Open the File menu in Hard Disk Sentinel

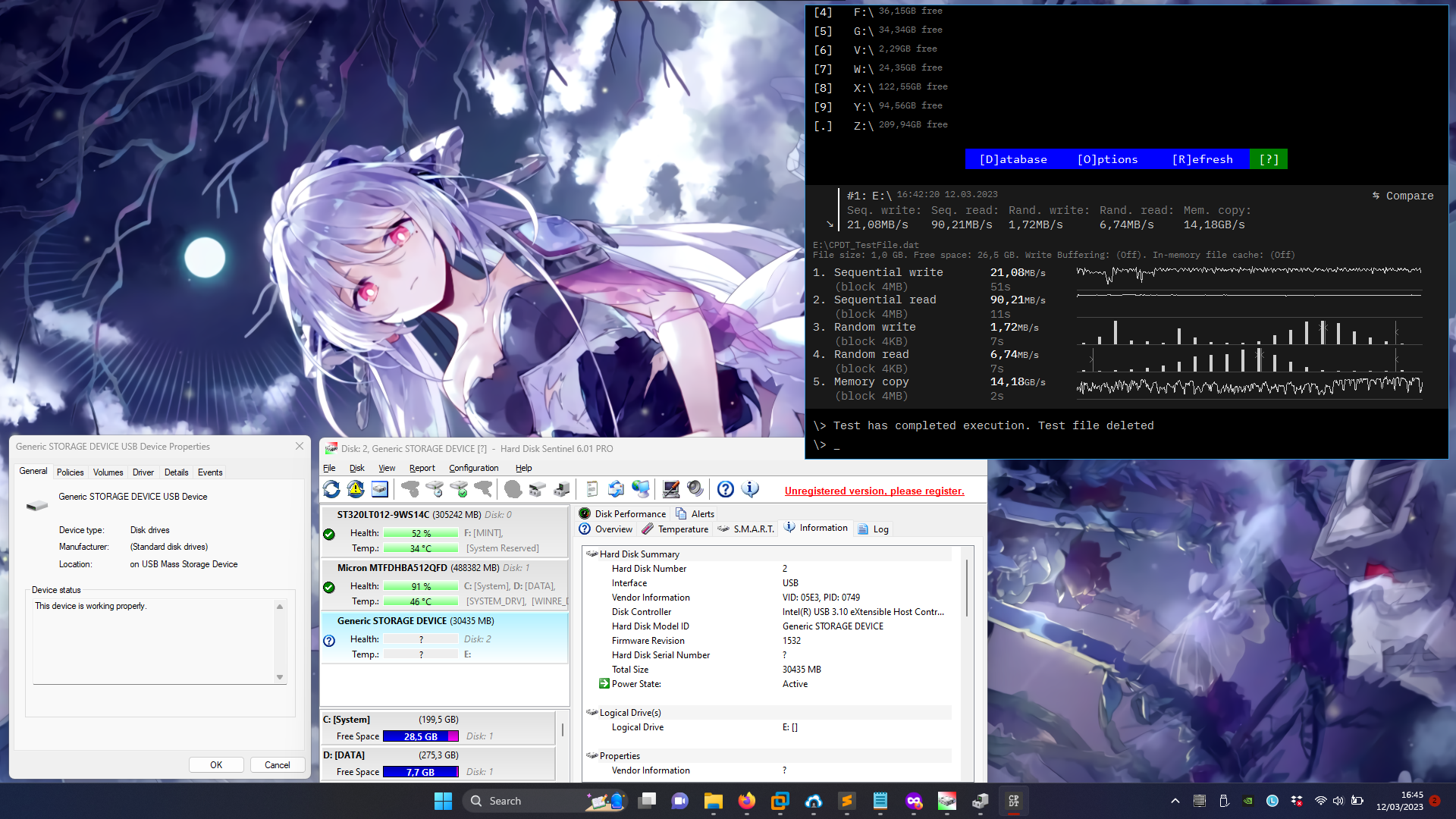tap(329, 468)
